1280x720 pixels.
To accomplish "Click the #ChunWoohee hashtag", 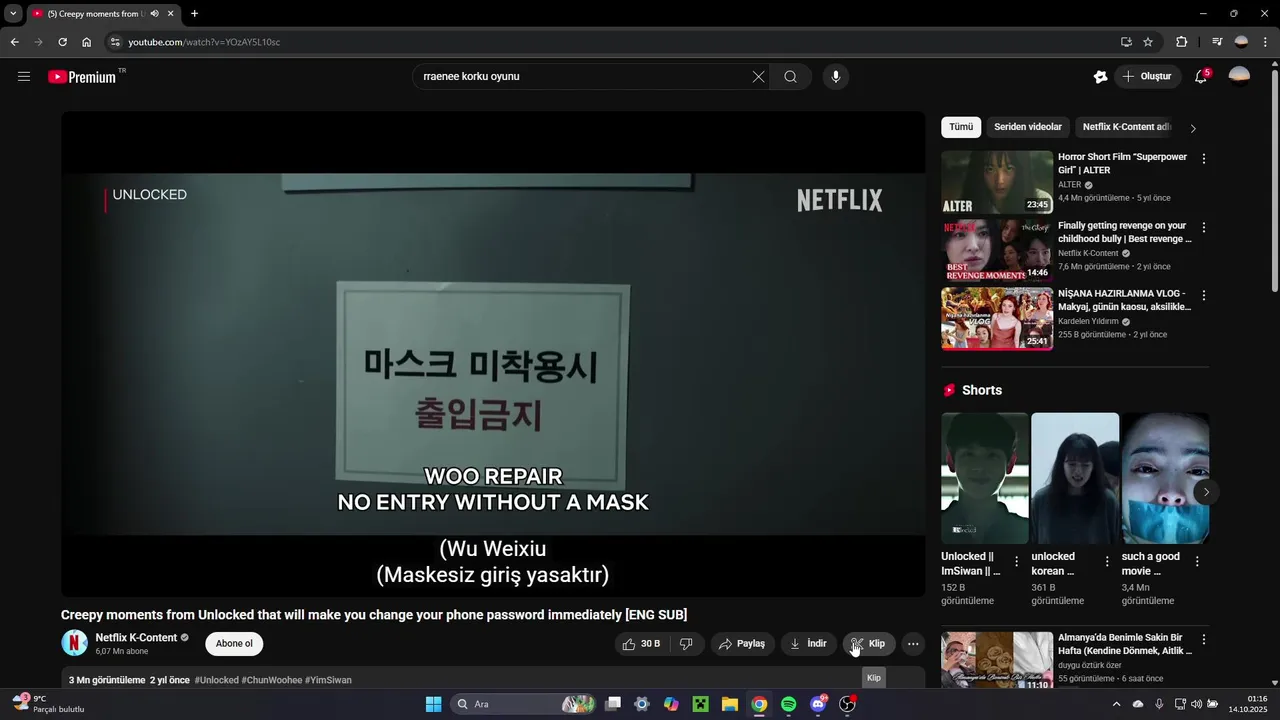I will pyautogui.click(x=271, y=680).
